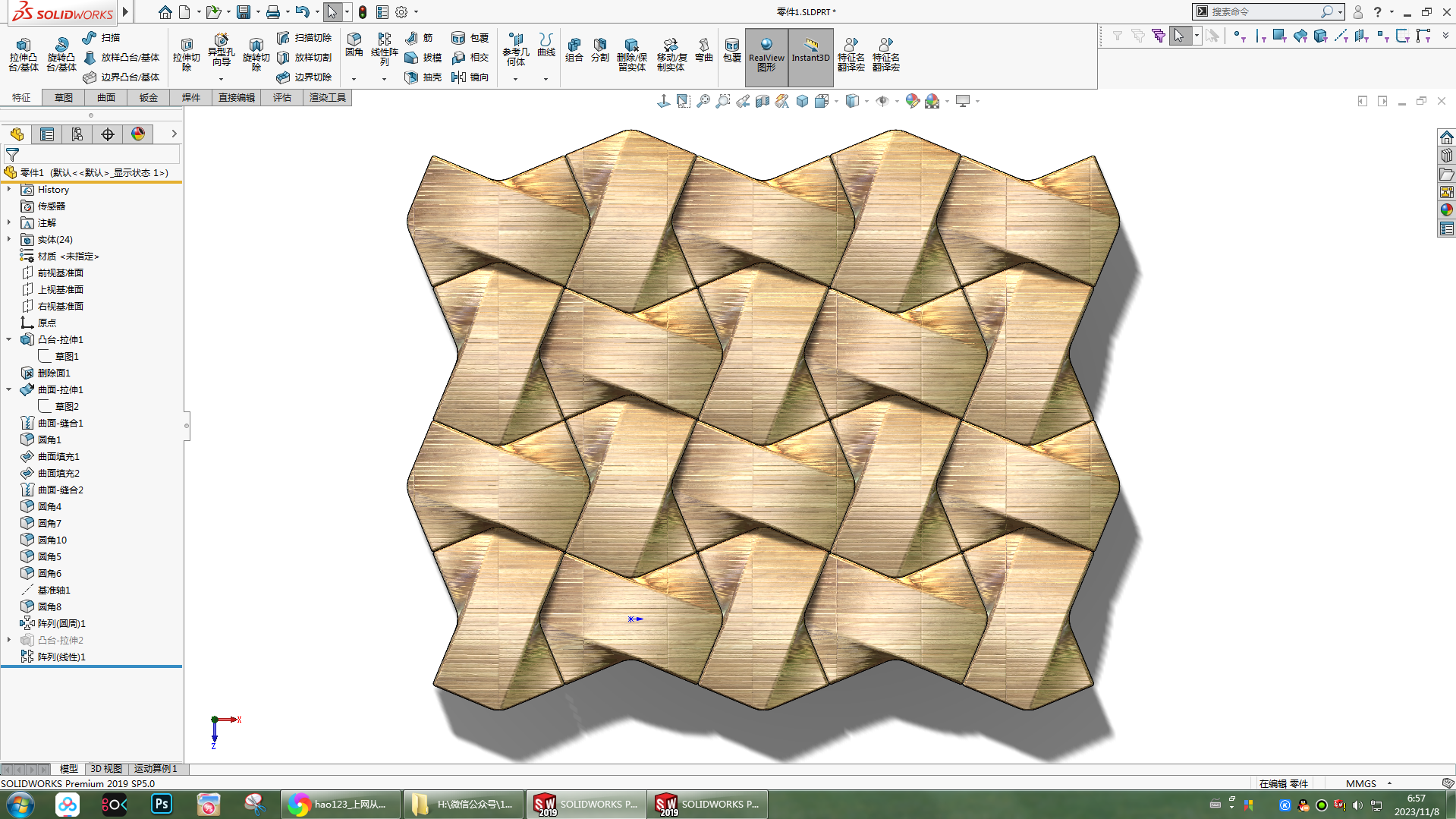
Task: Click the 弯曲 flex tool
Action: pos(704,50)
